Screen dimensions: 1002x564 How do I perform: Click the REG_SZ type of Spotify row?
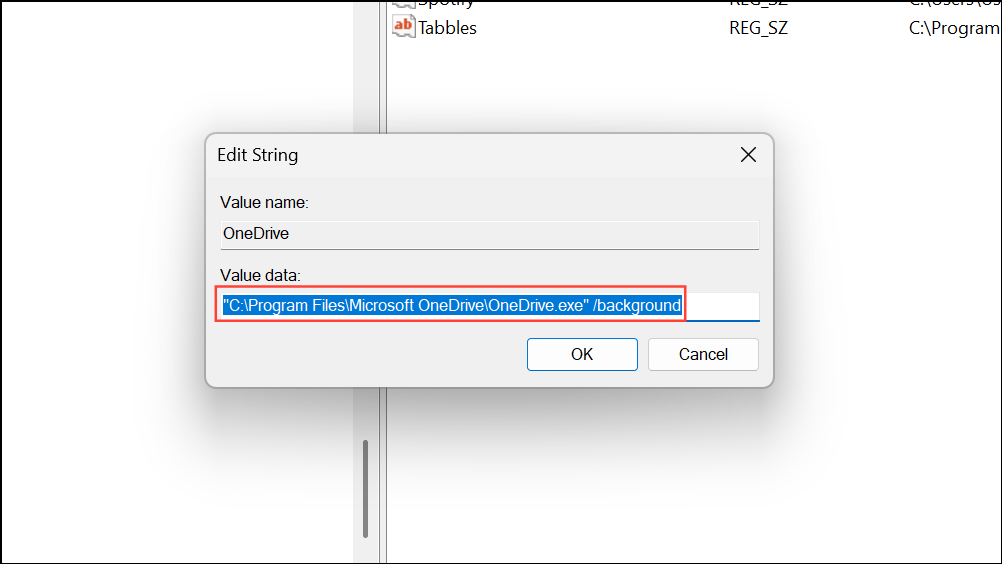(x=758, y=4)
